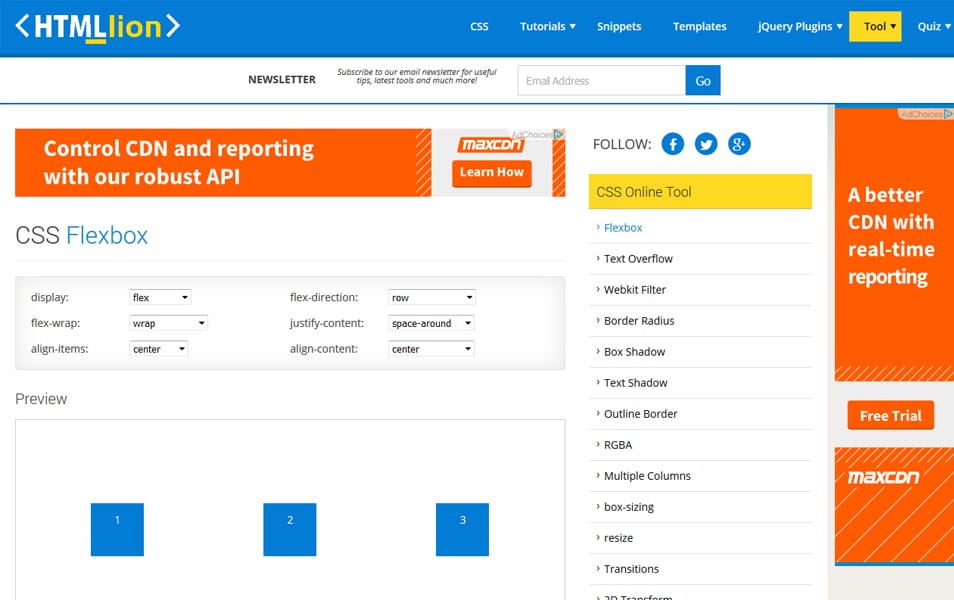Open the flex-direction dropdown
This screenshot has width=954, height=600.
[x=431, y=298]
